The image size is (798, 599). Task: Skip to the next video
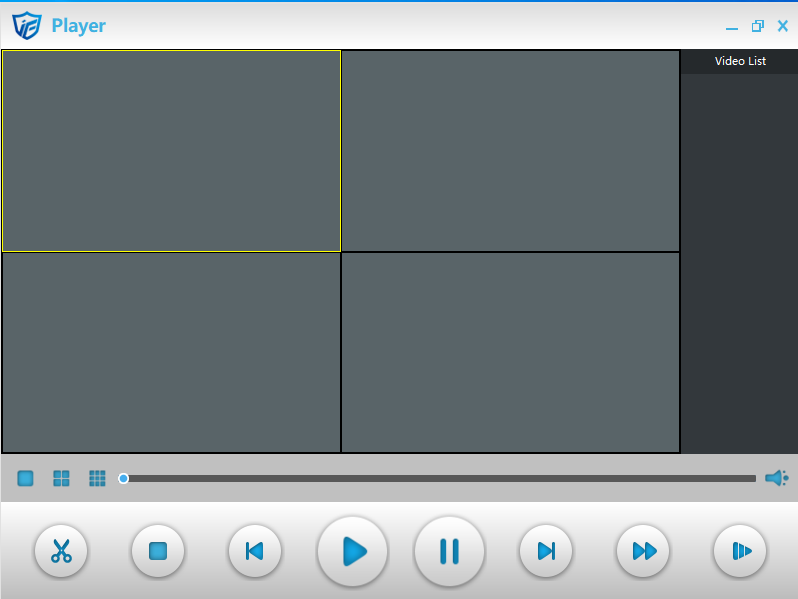546,551
